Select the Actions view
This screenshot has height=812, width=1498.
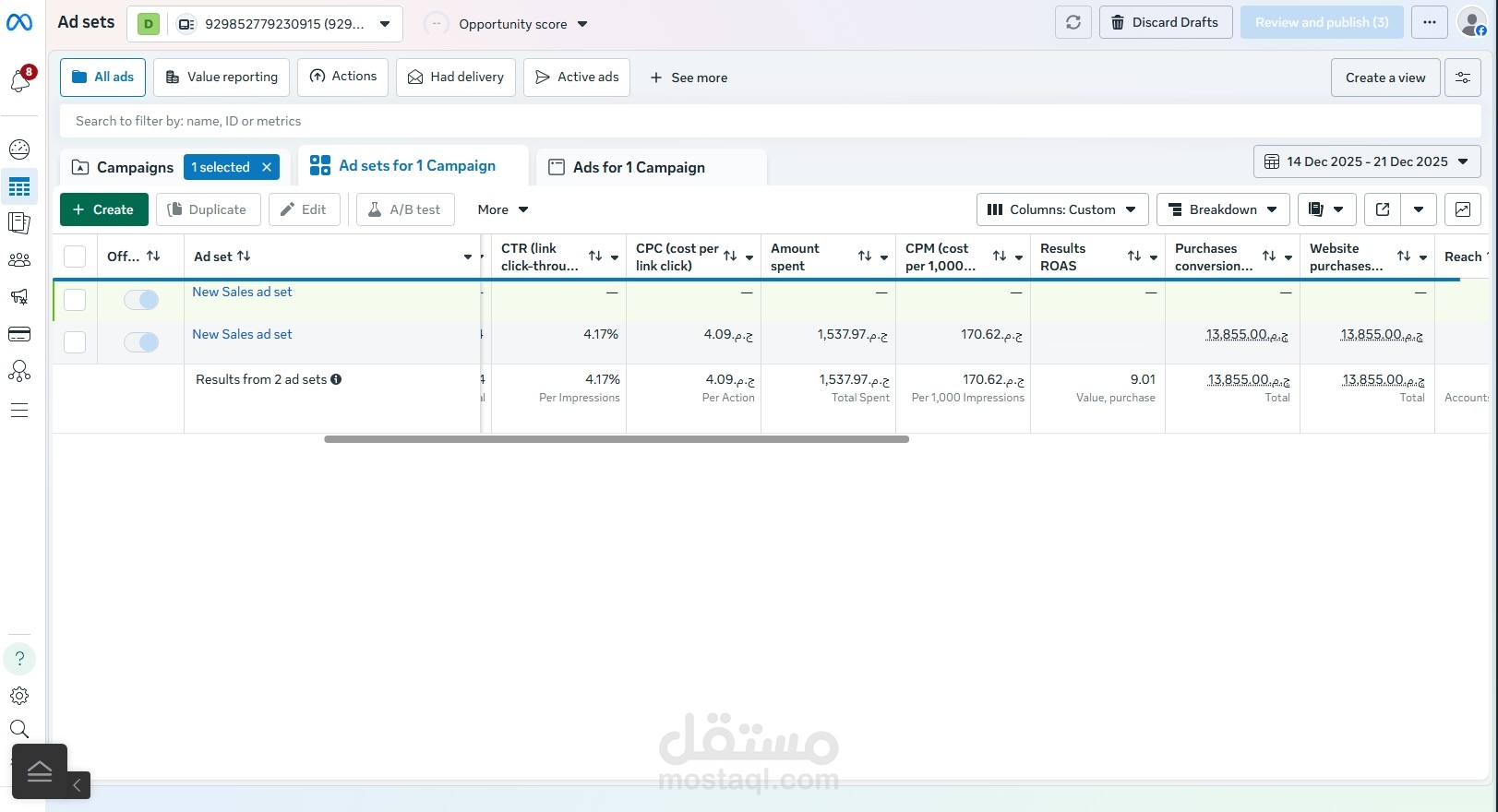(x=343, y=77)
